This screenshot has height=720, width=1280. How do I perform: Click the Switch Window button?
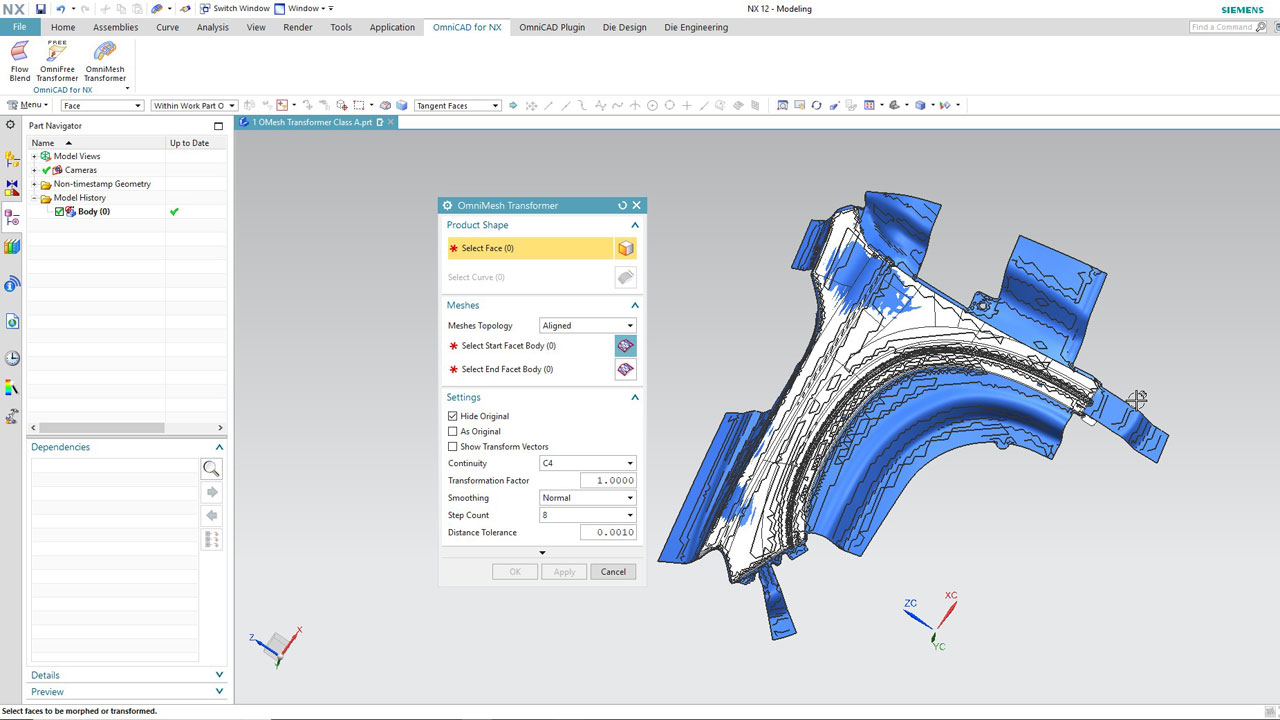[x=234, y=8]
